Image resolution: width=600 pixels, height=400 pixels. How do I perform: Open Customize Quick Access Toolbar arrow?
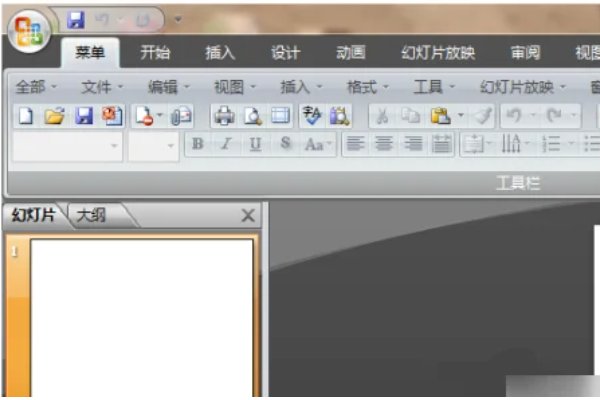tap(178, 19)
